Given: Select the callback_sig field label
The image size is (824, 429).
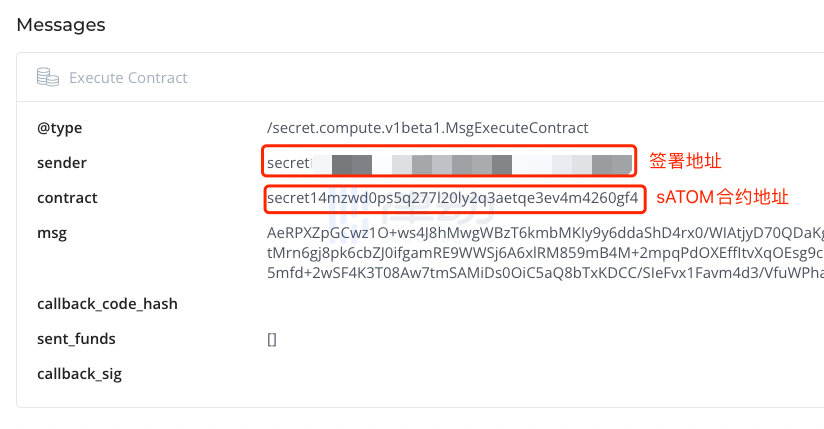Looking at the screenshot, I should [79, 374].
